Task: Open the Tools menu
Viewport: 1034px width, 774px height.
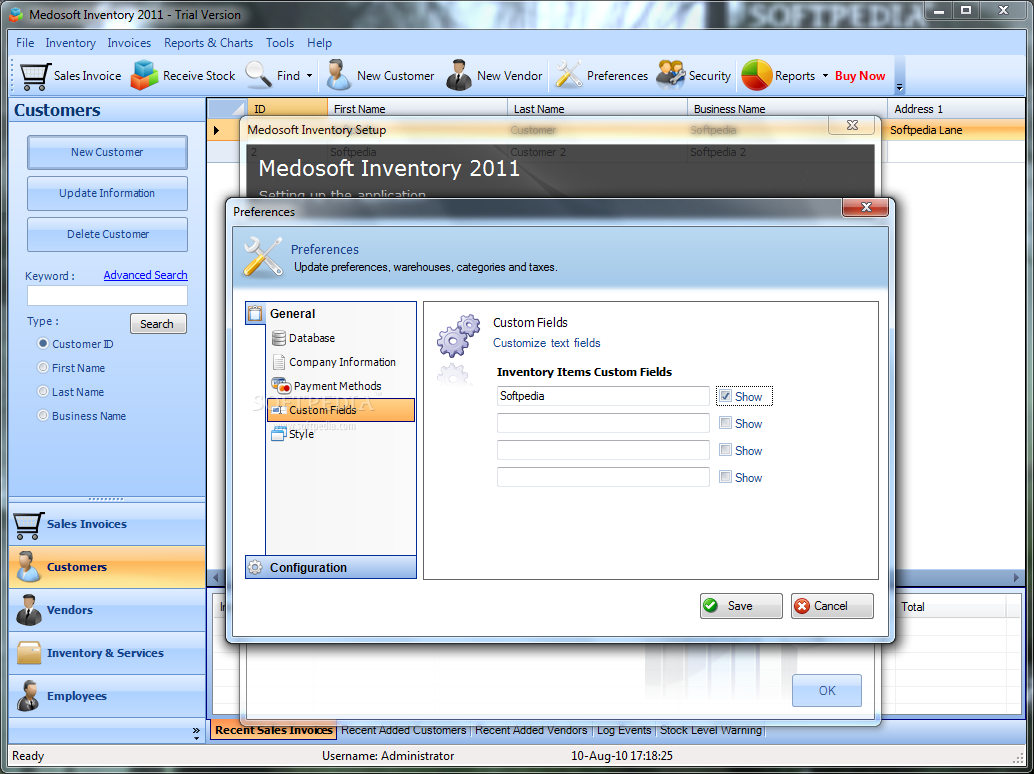Action: pos(280,43)
